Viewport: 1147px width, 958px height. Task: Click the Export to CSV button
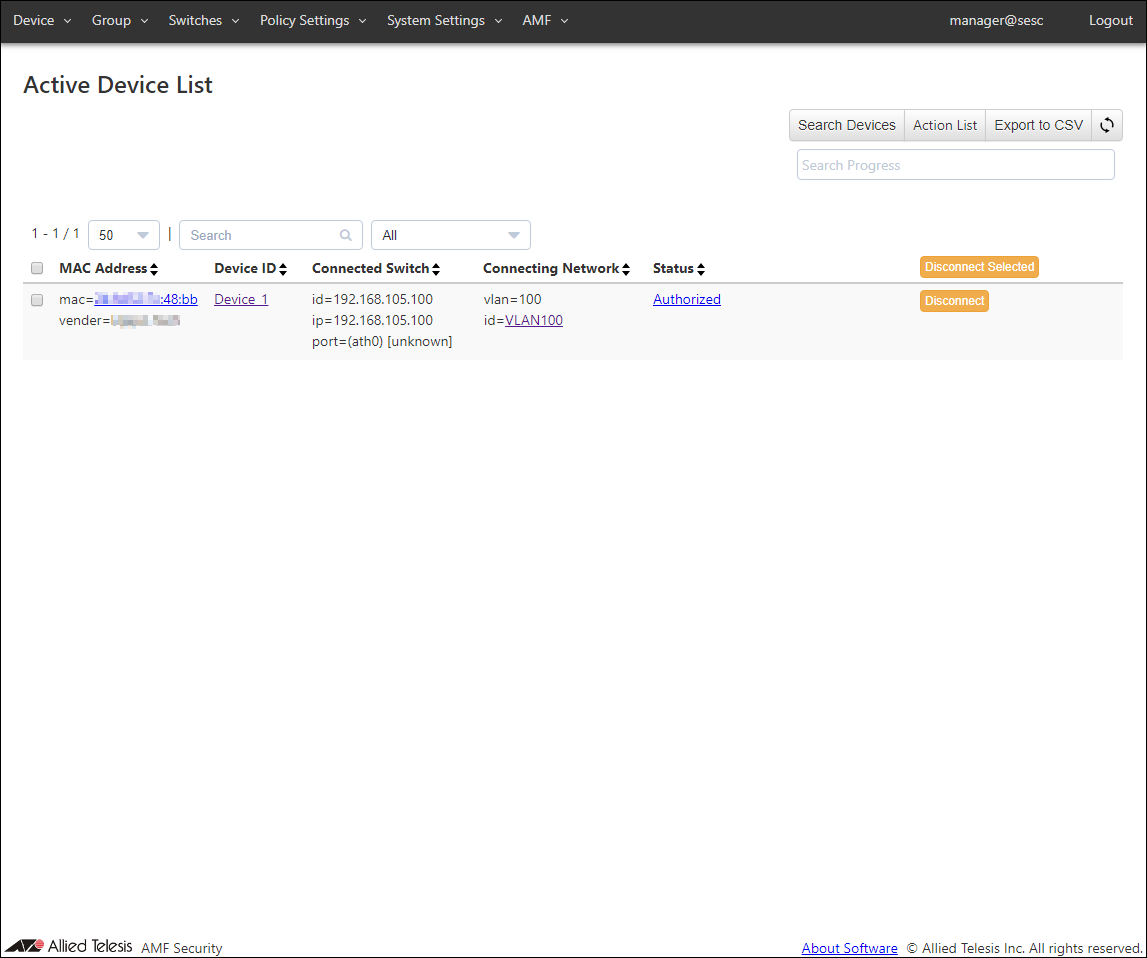tap(1038, 125)
